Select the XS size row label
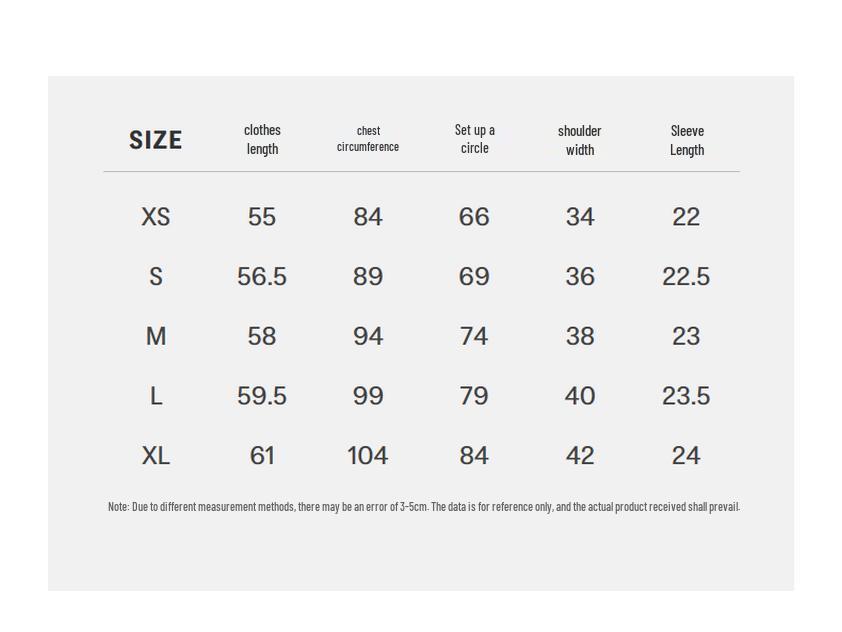Screen dimensions: 842x632 (x=155, y=217)
